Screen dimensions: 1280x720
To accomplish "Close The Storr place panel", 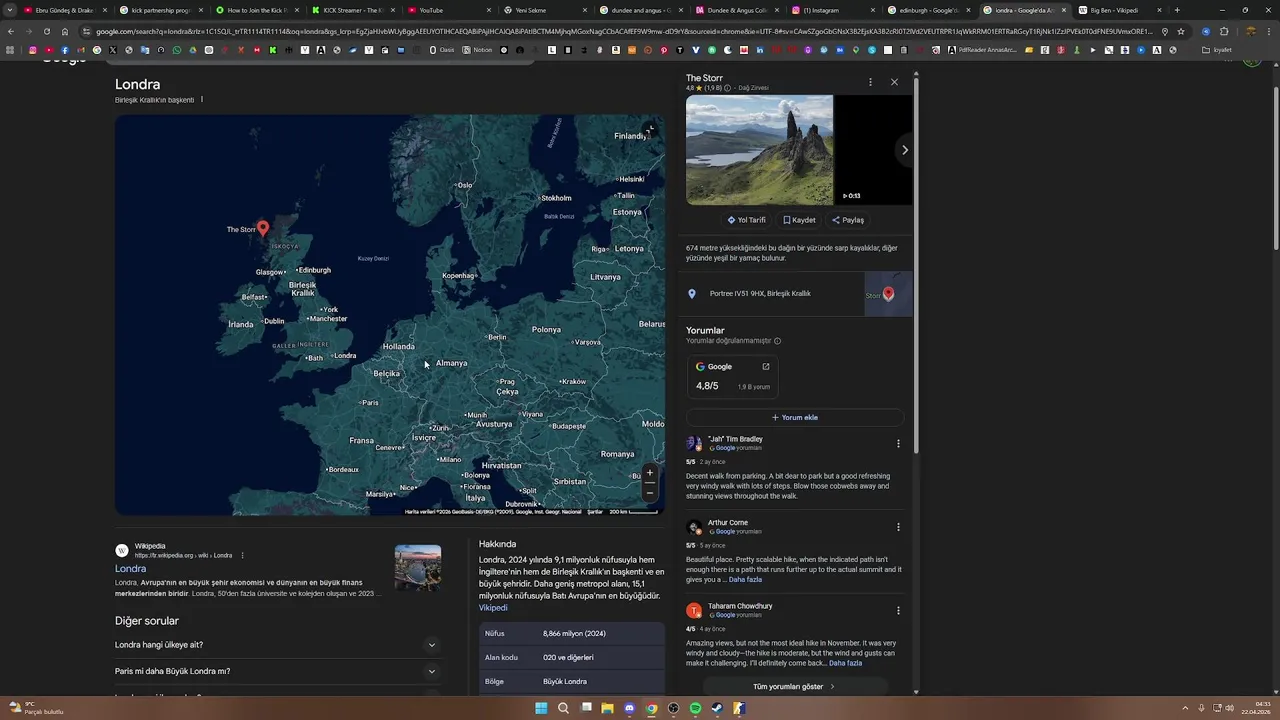I will (894, 82).
